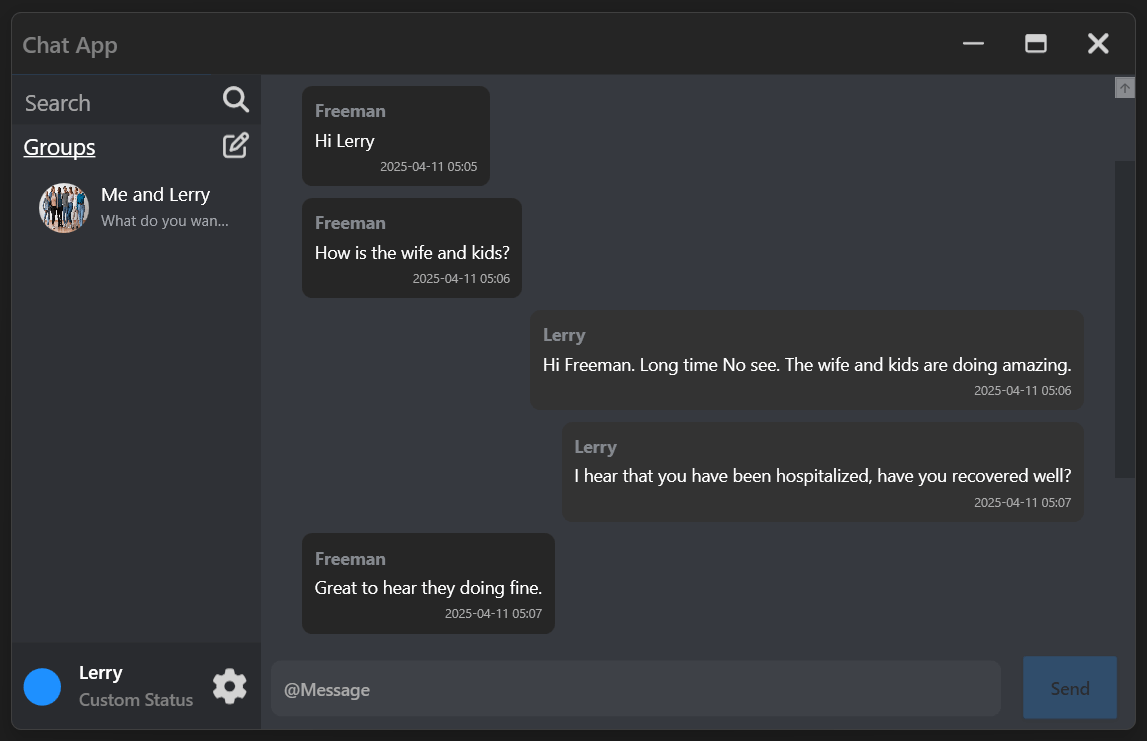1147x741 pixels.
Task: Click the search magnifier icon
Action: click(x=236, y=99)
